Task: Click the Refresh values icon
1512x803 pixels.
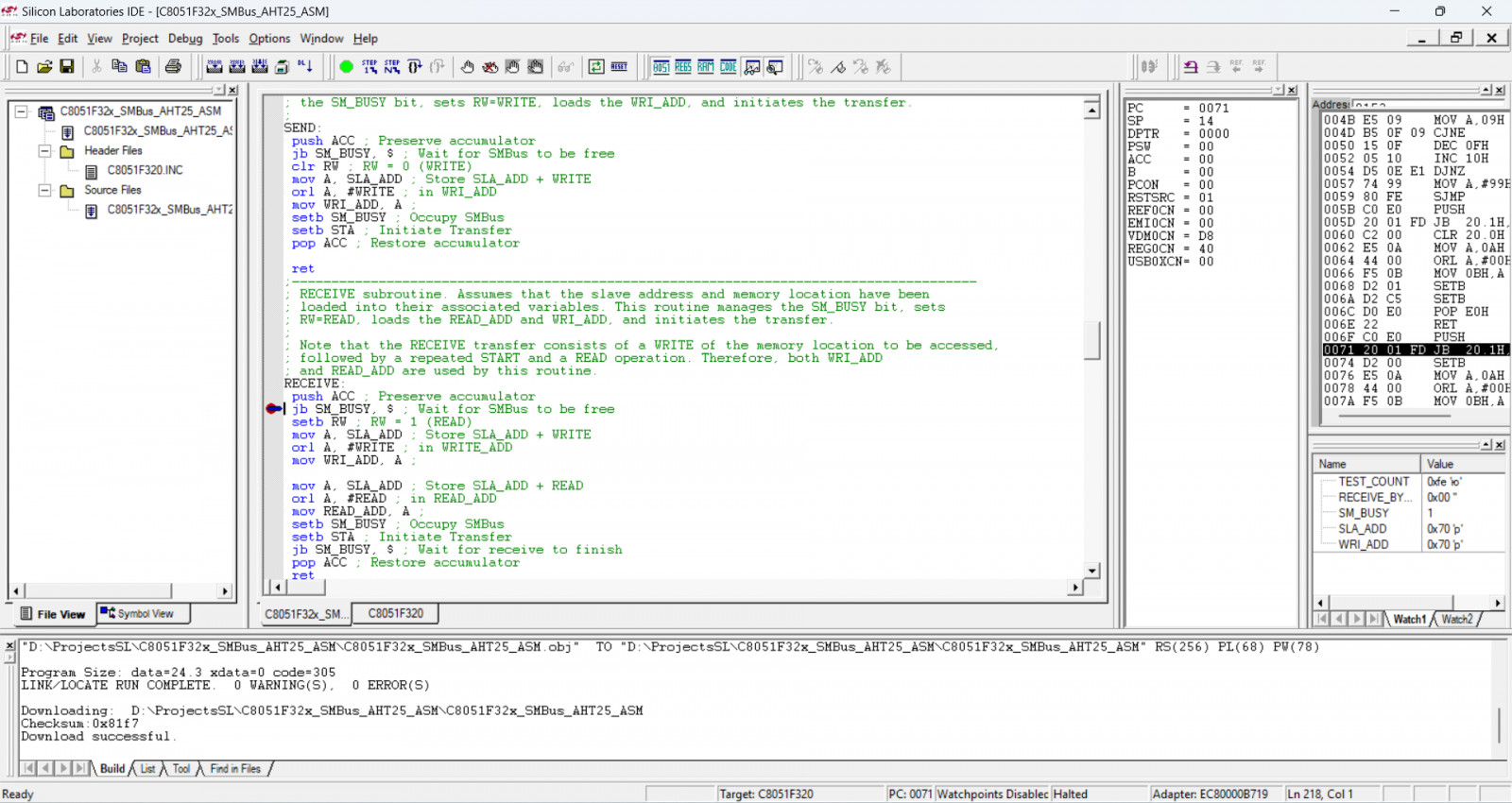Action: point(596,67)
